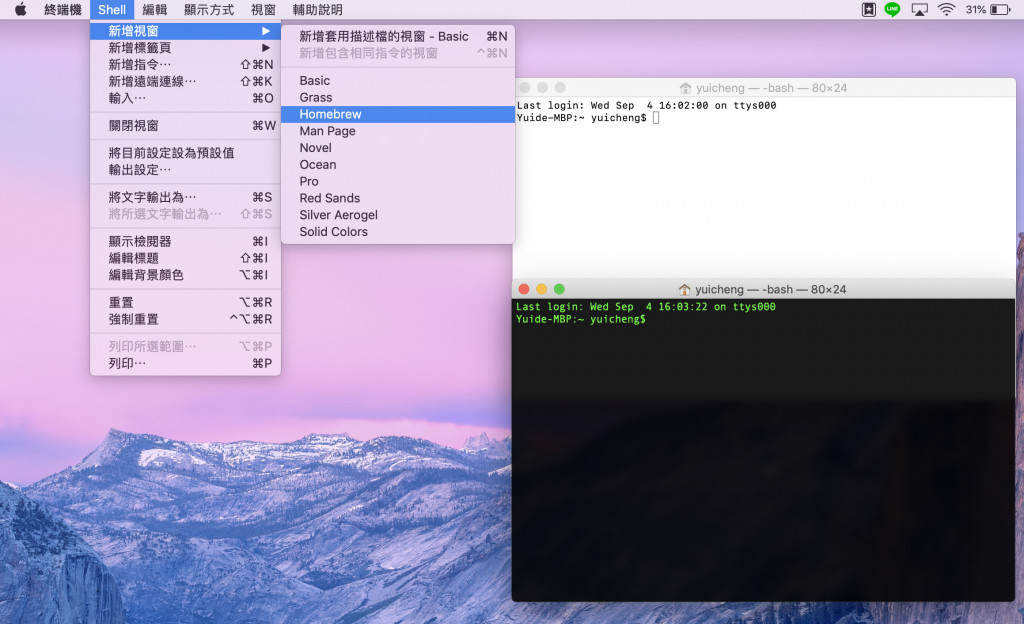Open new window with Man Page profile
Viewport: 1024px width, 624px height.
pos(398,131)
